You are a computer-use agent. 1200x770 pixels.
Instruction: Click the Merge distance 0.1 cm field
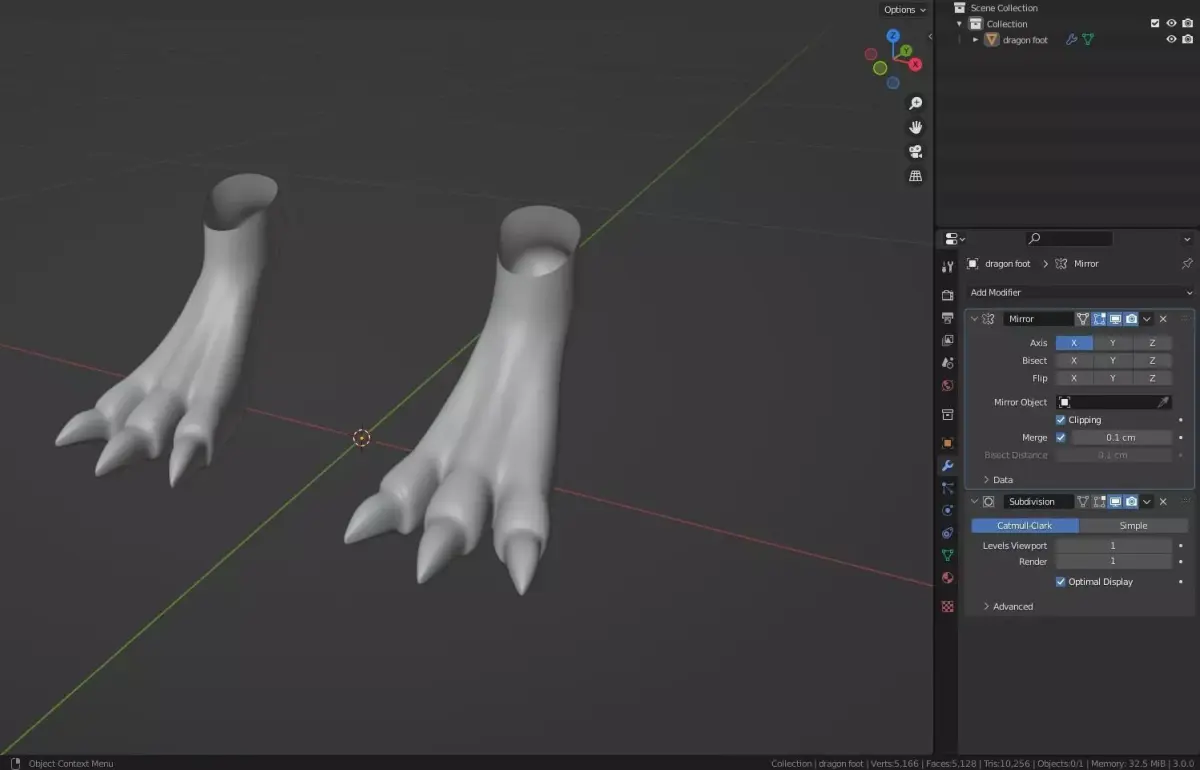point(1121,438)
